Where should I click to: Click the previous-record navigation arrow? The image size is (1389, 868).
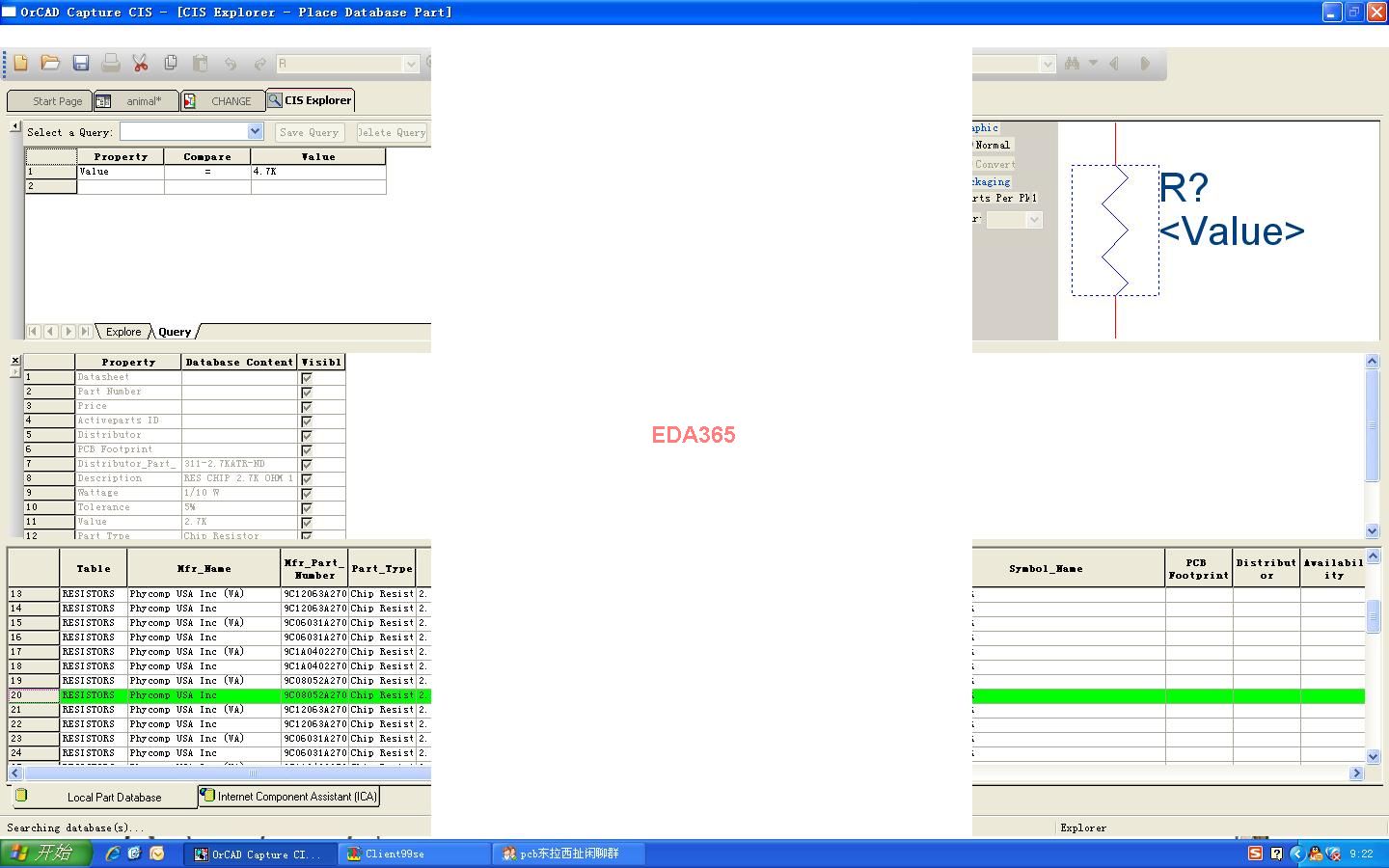(x=51, y=331)
